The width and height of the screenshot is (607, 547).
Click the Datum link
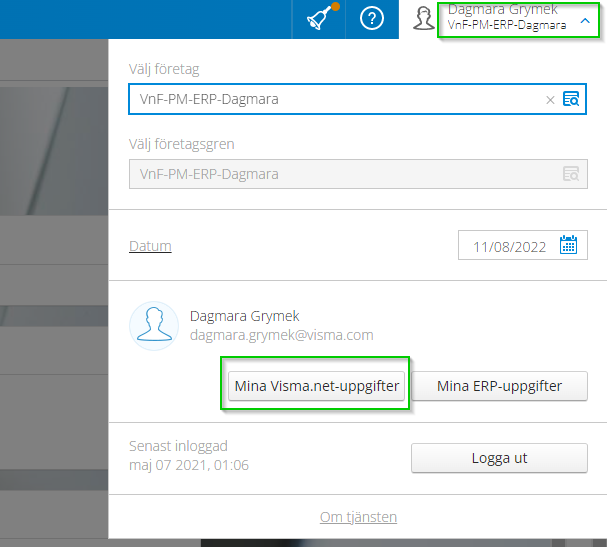point(150,246)
